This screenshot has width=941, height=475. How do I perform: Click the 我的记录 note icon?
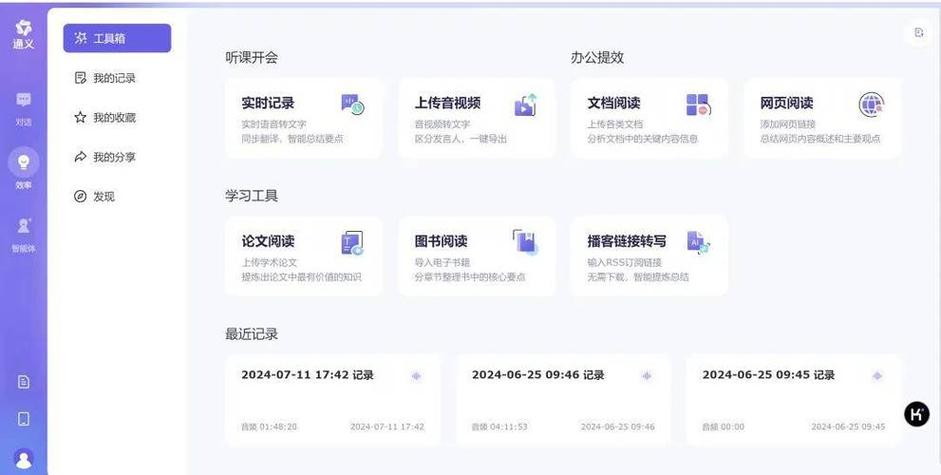pyautogui.click(x=80, y=78)
